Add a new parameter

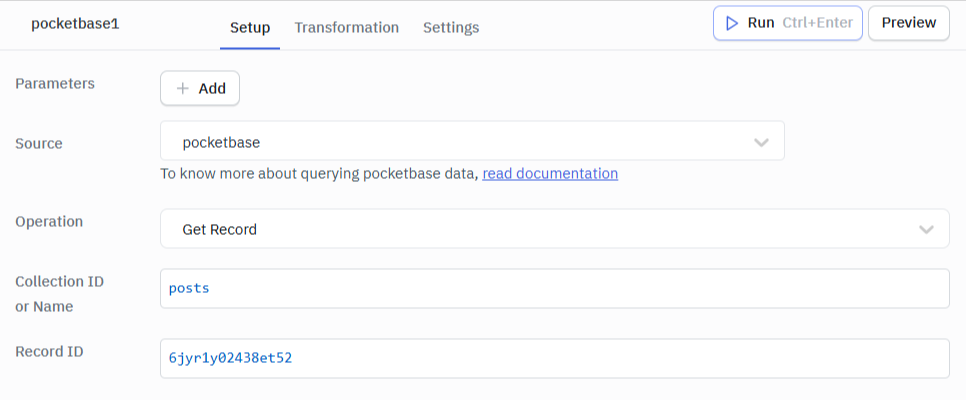(x=200, y=88)
